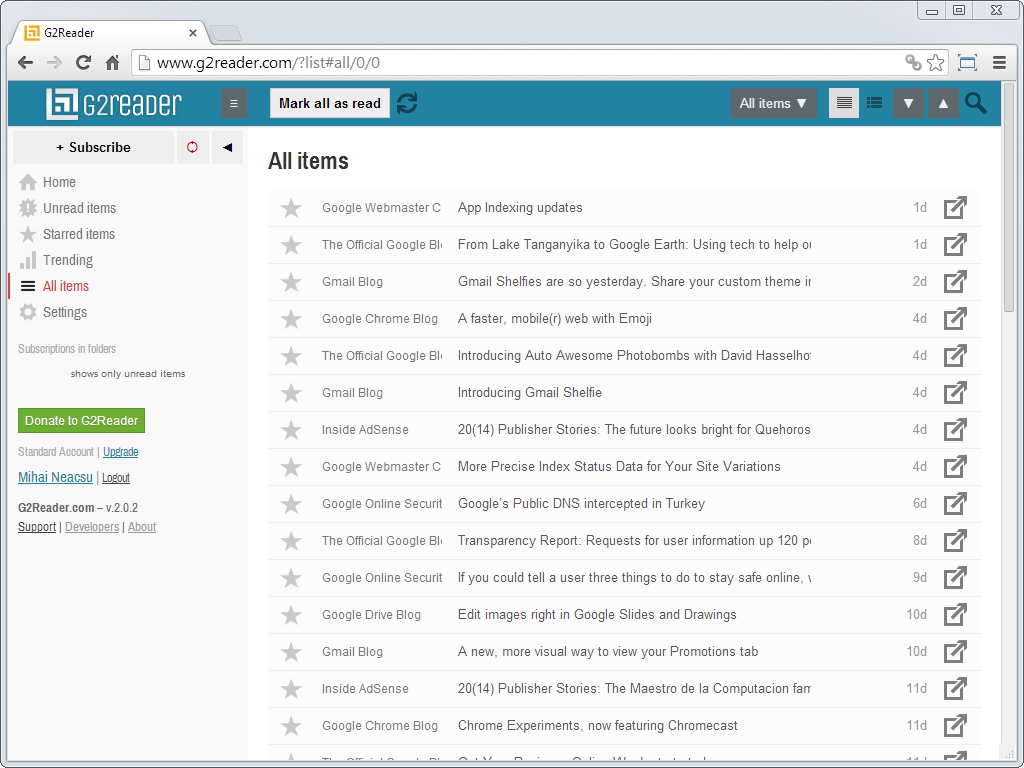
Task: Open Quehoros Publisher Stories external link
Action: click(x=955, y=430)
